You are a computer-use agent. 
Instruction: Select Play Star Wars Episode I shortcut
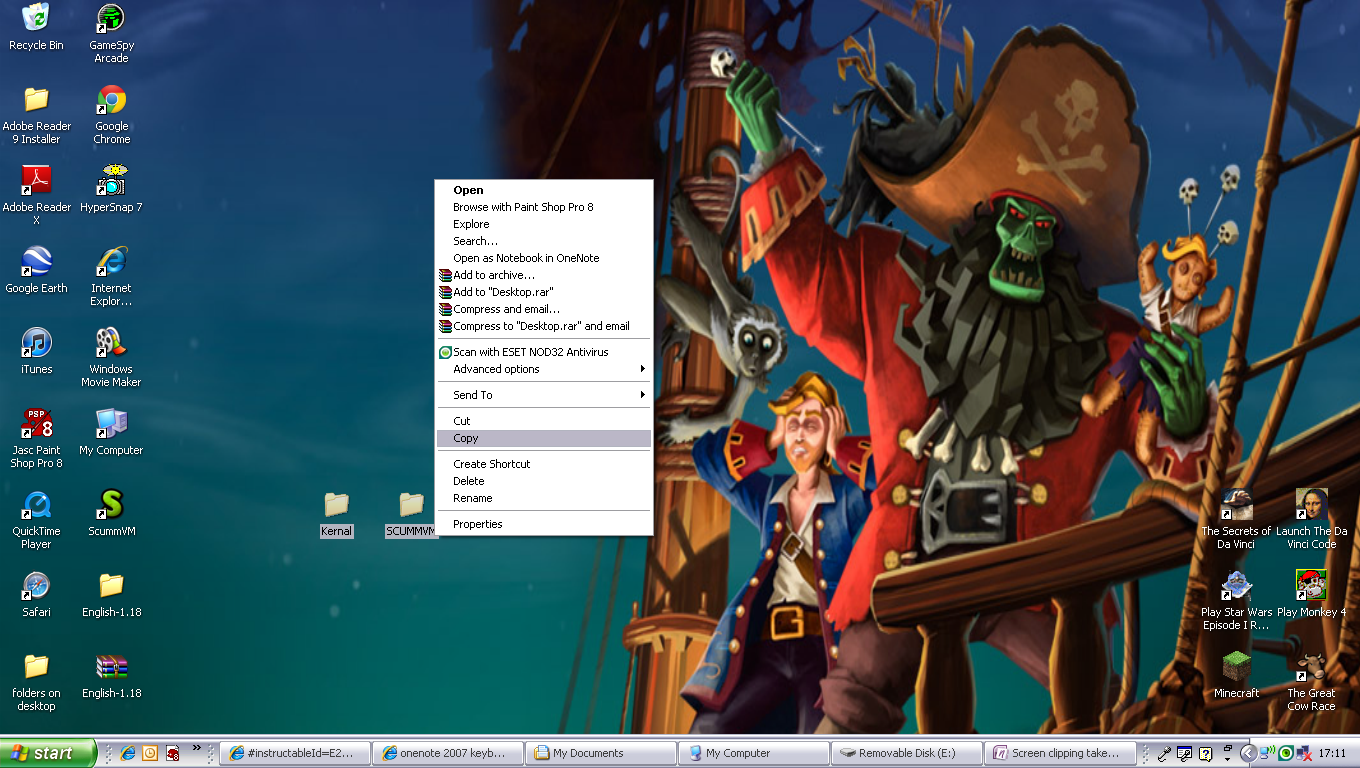coord(1237,600)
